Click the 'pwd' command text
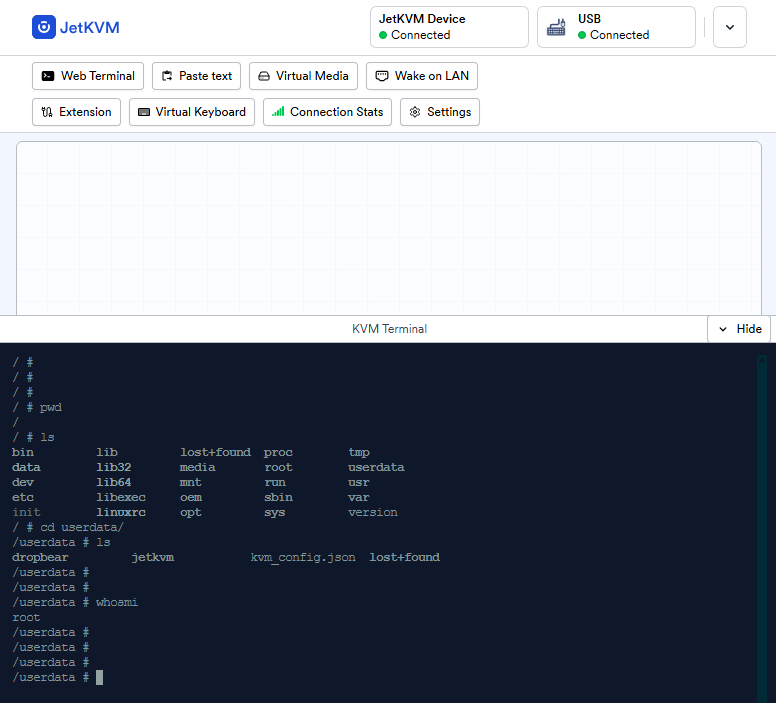Image resolution: width=776 pixels, height=703 pixels. [x=51, y=407]
